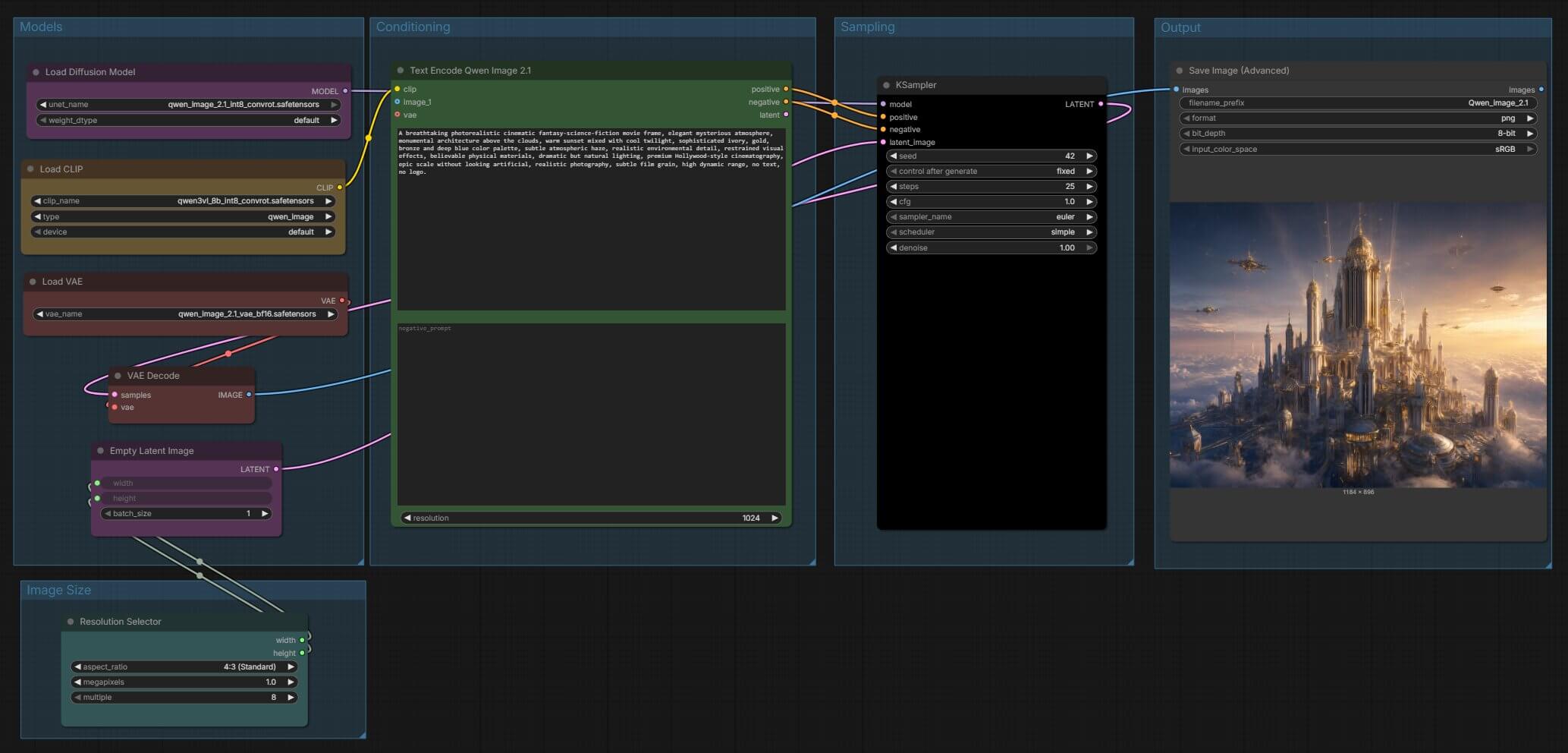Collapse the Load VAE node dot
Image resolution: width=1568 pixels, height=753 pixels.
click(33, 282)
